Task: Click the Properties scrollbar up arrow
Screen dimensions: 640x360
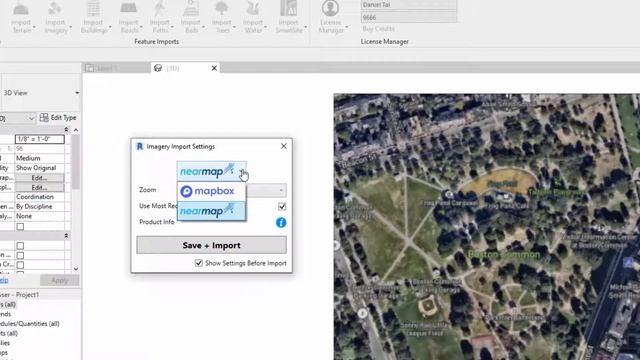Action: (76, 130)
